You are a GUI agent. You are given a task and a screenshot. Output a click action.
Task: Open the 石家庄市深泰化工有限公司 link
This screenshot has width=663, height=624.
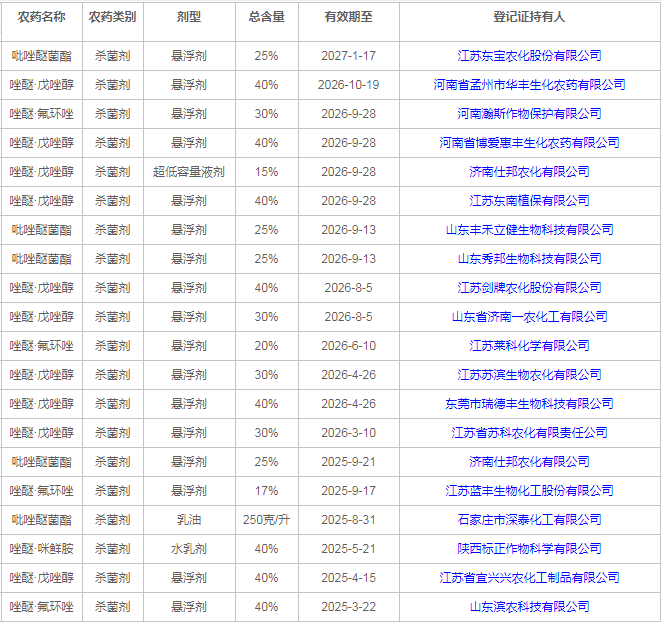[529, 520]
